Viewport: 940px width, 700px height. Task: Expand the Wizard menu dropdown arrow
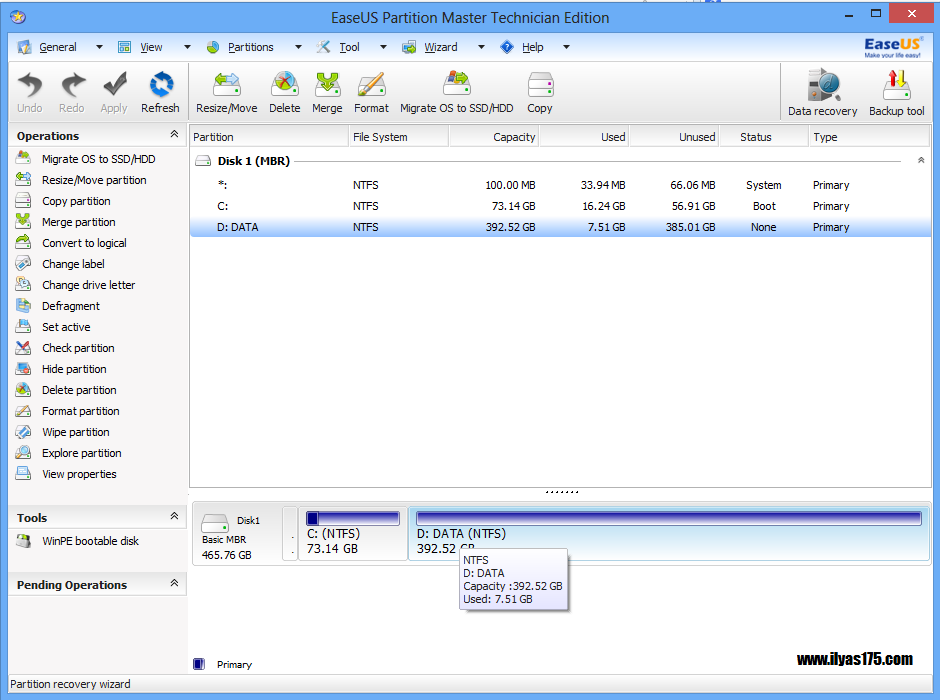pos(481,47)
